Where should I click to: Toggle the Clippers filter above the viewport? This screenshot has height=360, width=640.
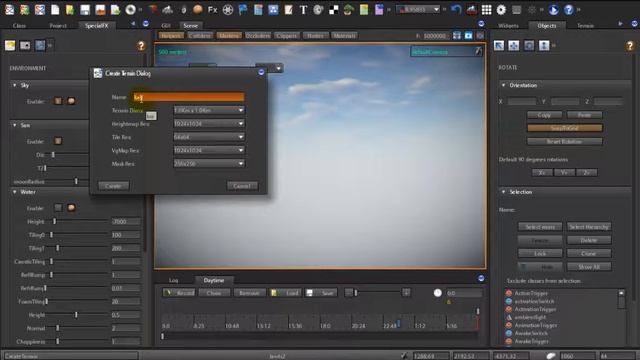pyautogui.click(x=287, y=36)
